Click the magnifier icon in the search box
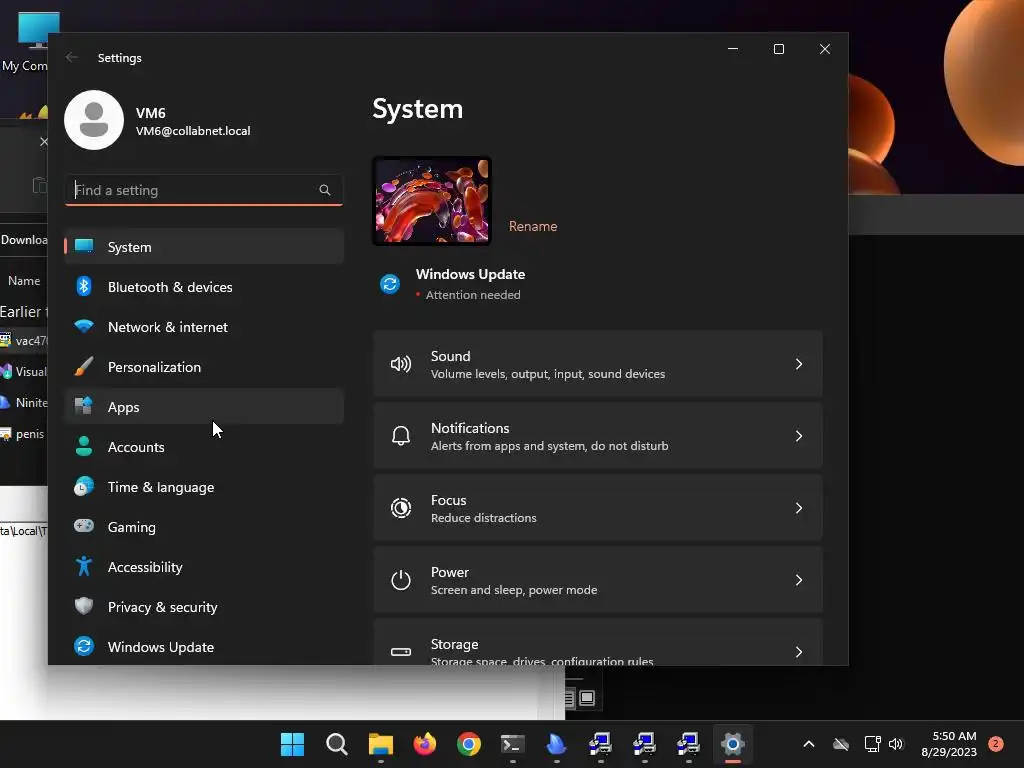 coord(325,190)
